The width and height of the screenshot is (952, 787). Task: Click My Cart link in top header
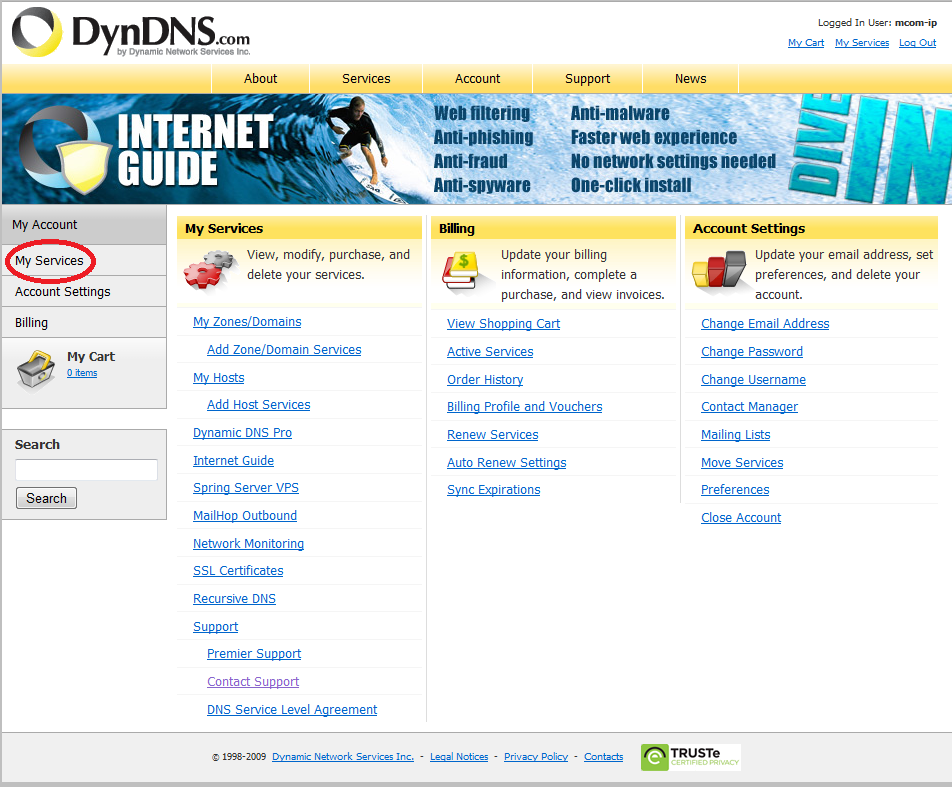pyautogui.click(x=806, y=43)
